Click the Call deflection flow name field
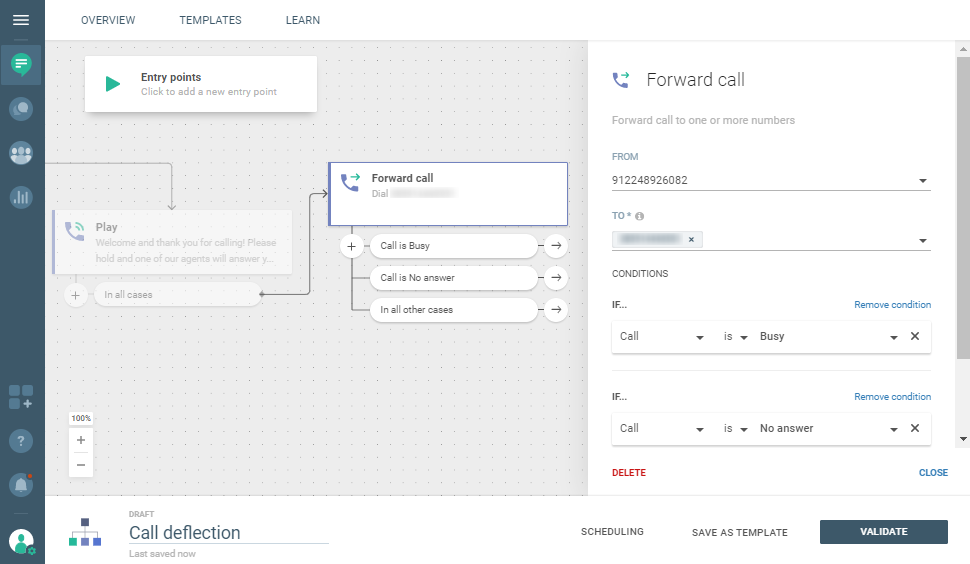Viewport: 970px width, 564px height. coord(228,533)
